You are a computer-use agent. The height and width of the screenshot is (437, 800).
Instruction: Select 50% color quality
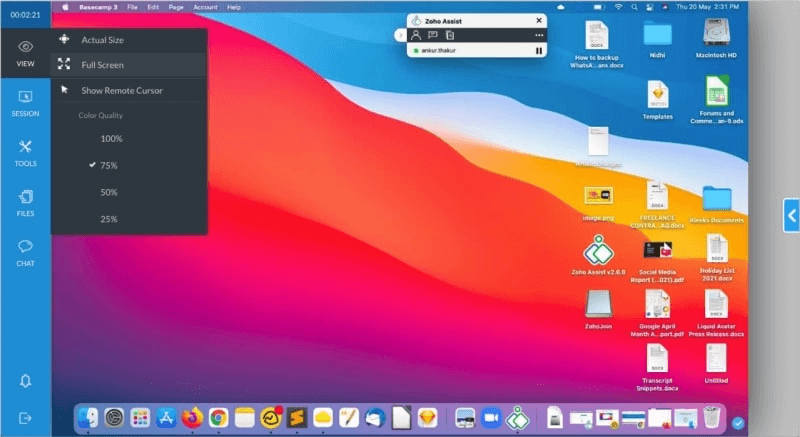click(109, 192)
